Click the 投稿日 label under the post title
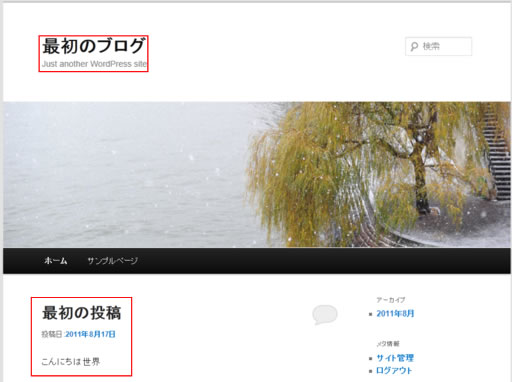The width and height of the screenshot is (512, 382). coord(52,334)
